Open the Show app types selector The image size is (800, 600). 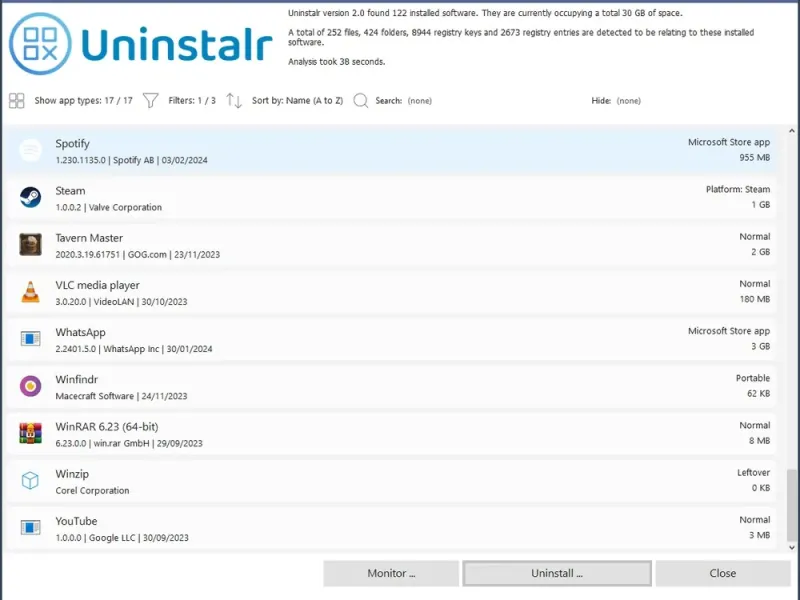pos(84,101)
